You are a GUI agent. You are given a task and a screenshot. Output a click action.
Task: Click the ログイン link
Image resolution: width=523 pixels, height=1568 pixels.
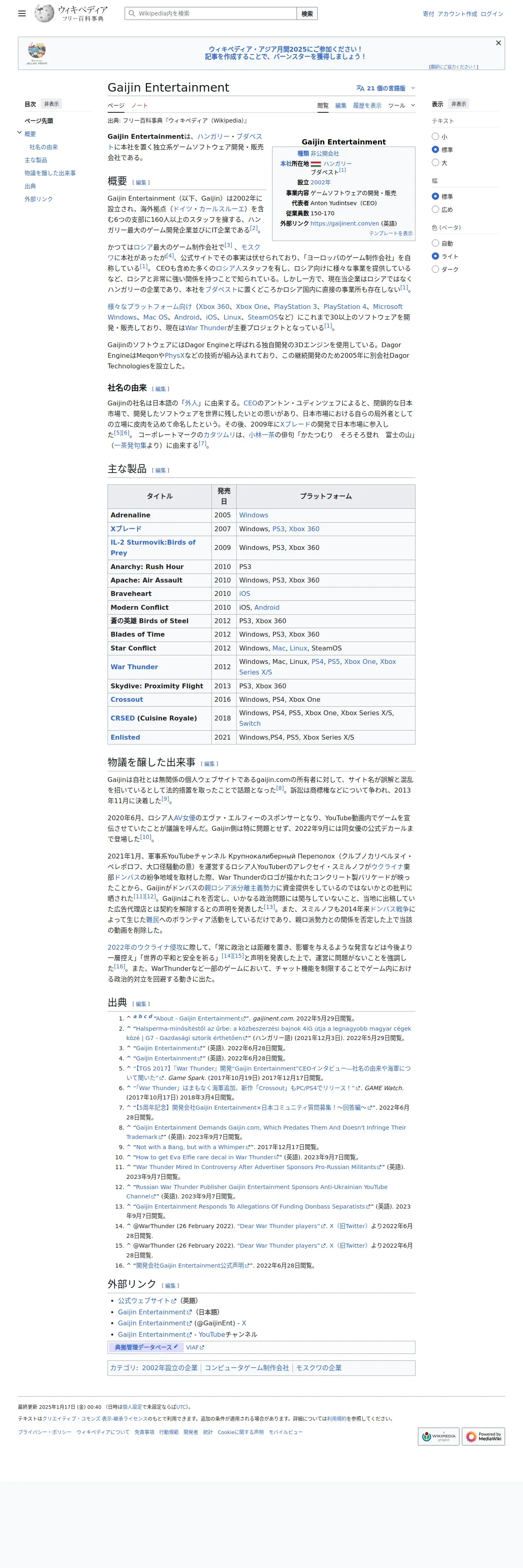491,14
